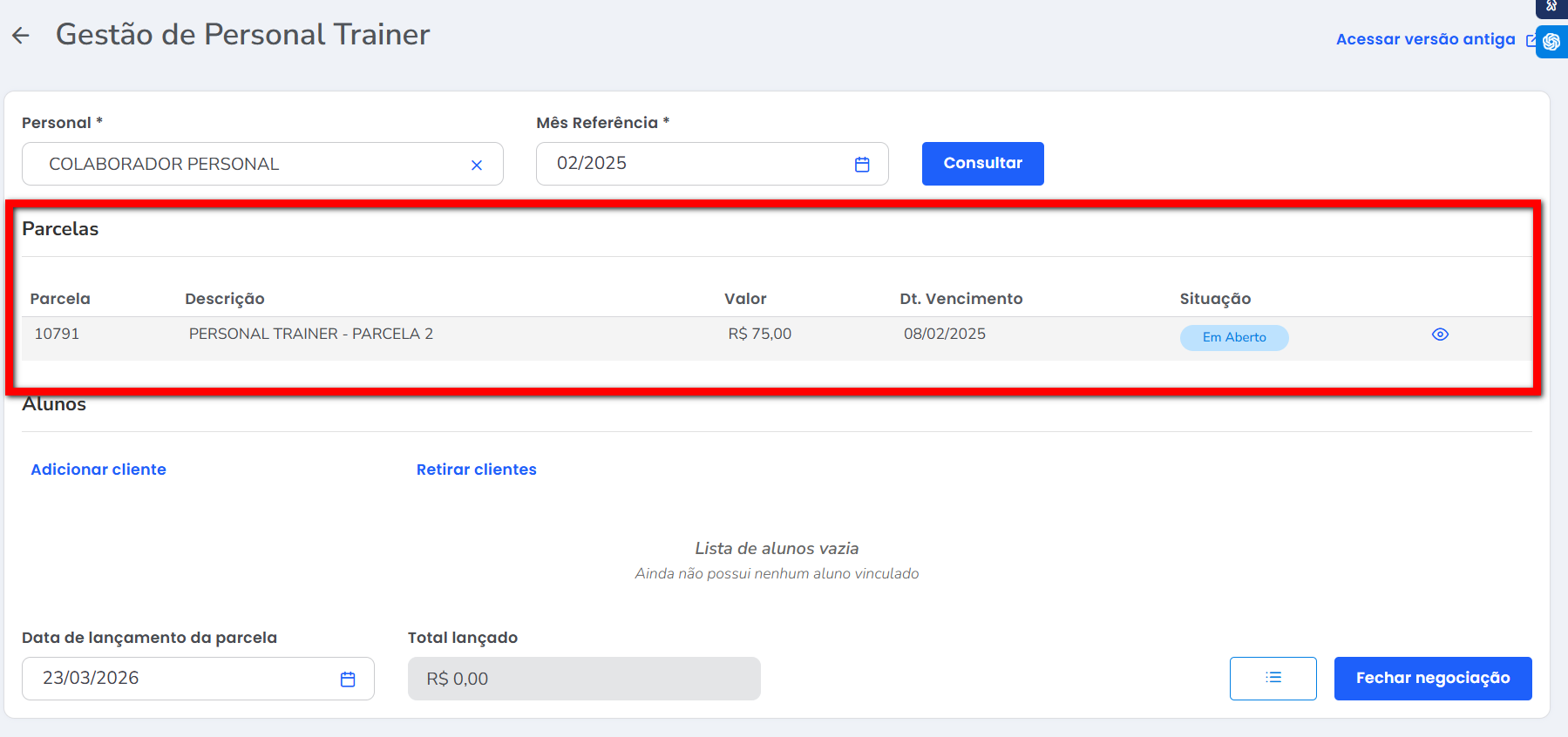Open the Adicionar cliente link
The height and width of the screenshot is (737, 1568).
[x=98, y=470]
